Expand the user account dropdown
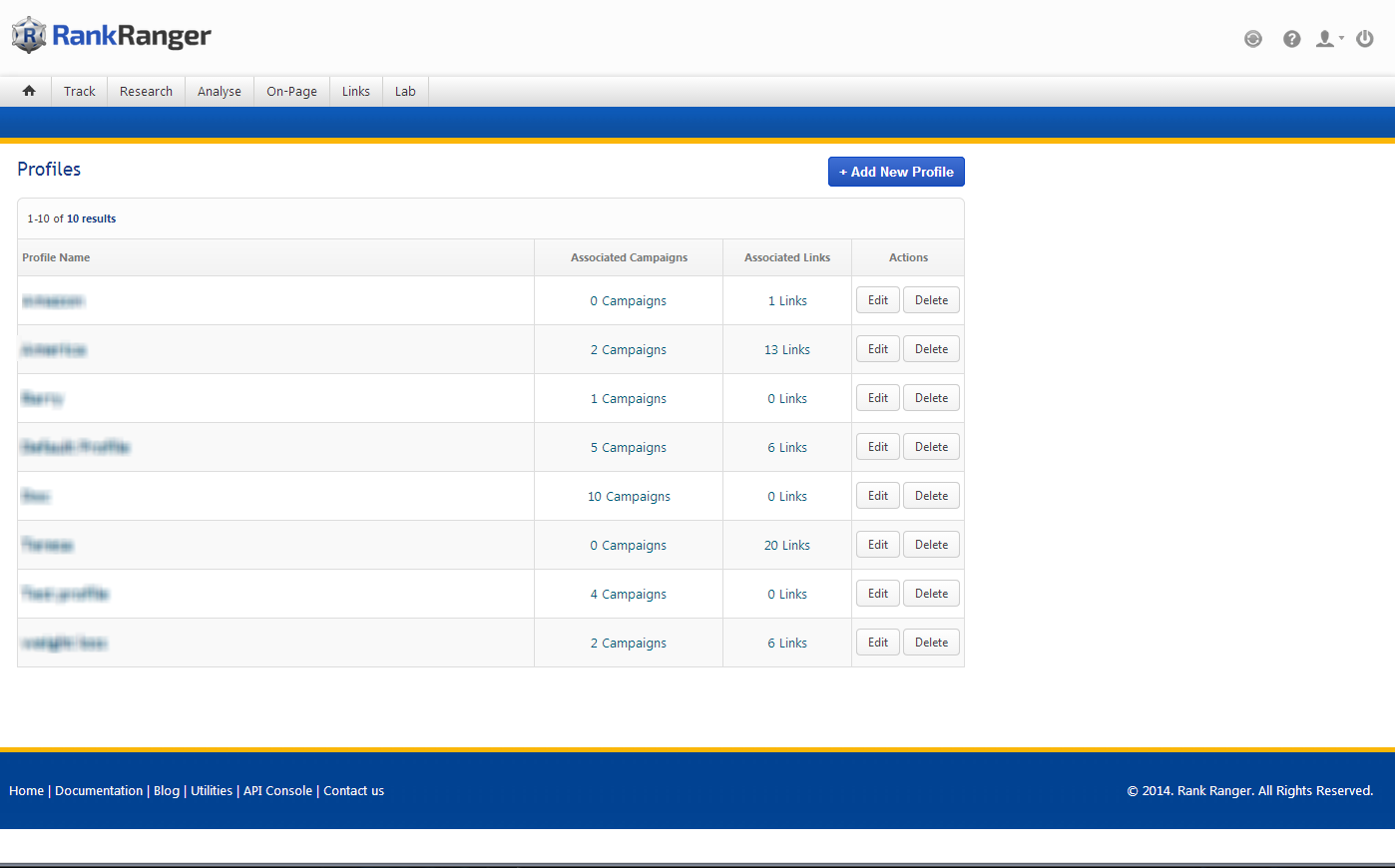1395x868 pixels. tap(1329, 39)
